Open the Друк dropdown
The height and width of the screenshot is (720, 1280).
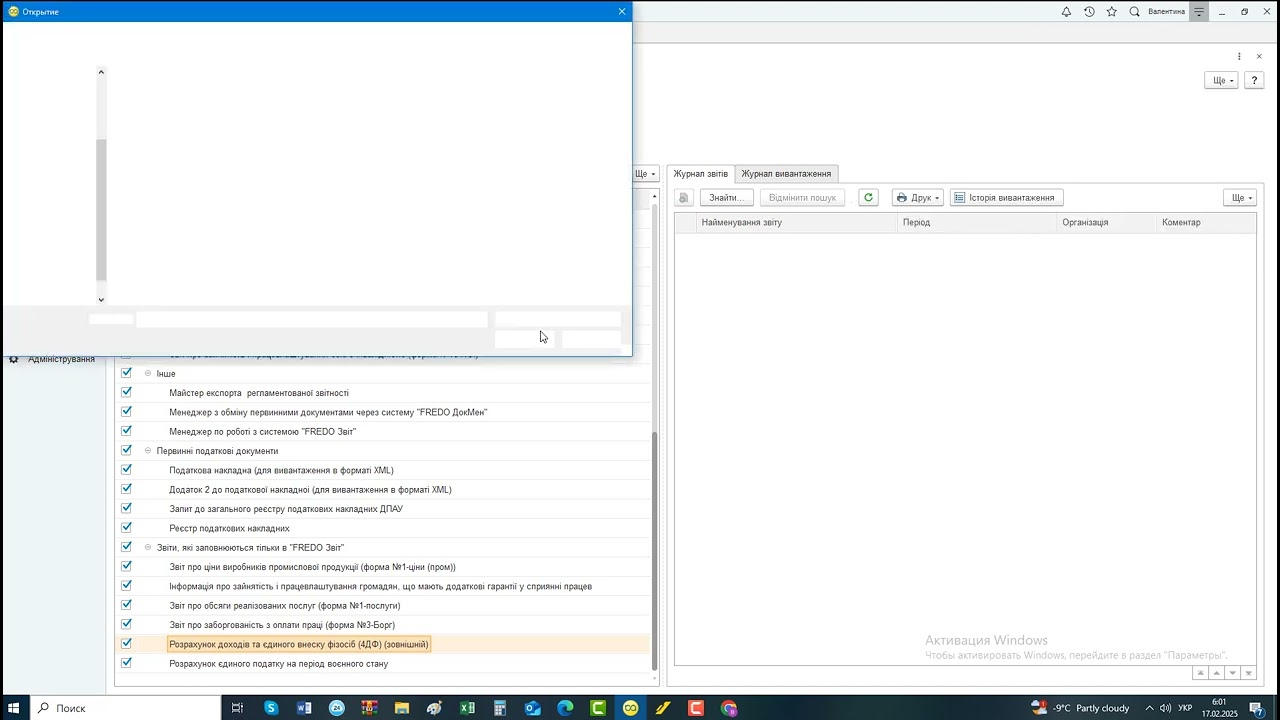click(x=917, y=198)
